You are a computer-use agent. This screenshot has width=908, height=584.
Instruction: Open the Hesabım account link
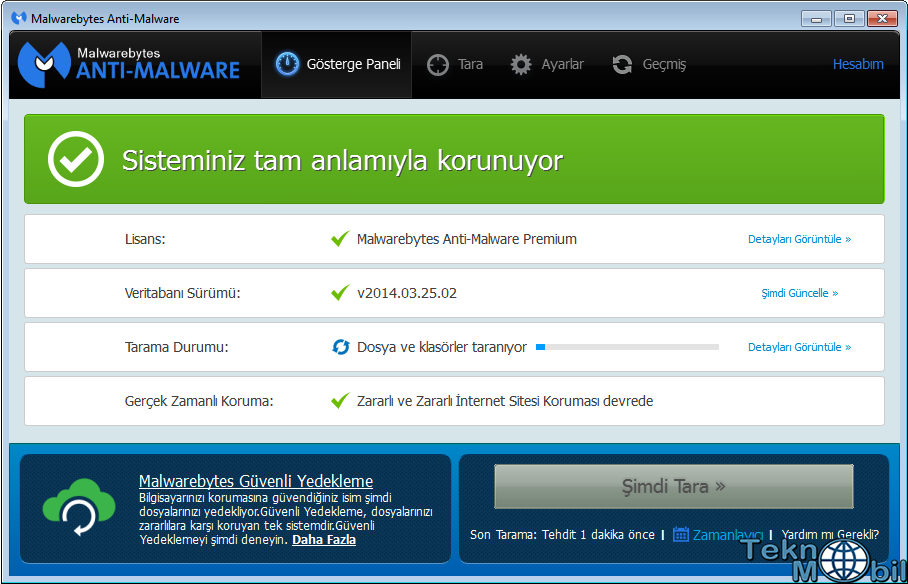tap(858, 64)
